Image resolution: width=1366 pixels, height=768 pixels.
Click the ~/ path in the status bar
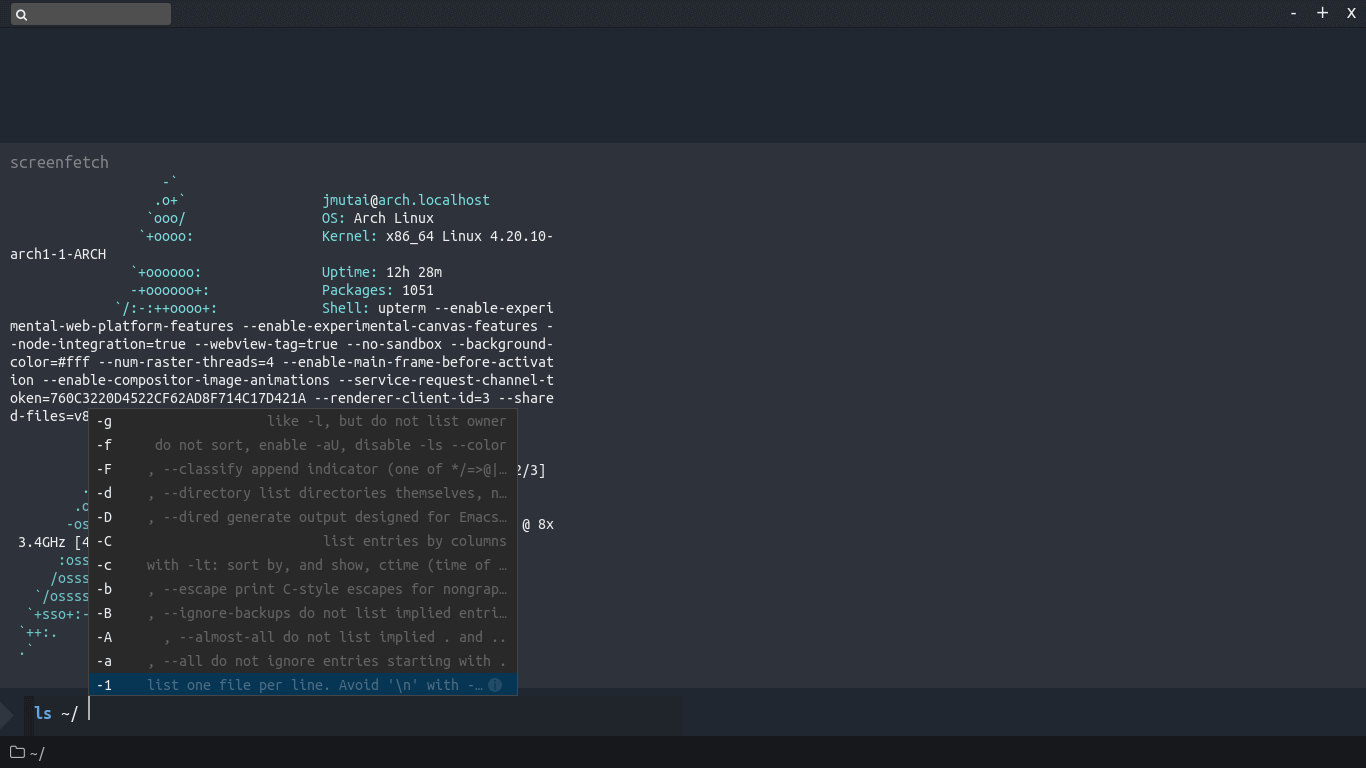pyautogui.click(x=36, y=753)
